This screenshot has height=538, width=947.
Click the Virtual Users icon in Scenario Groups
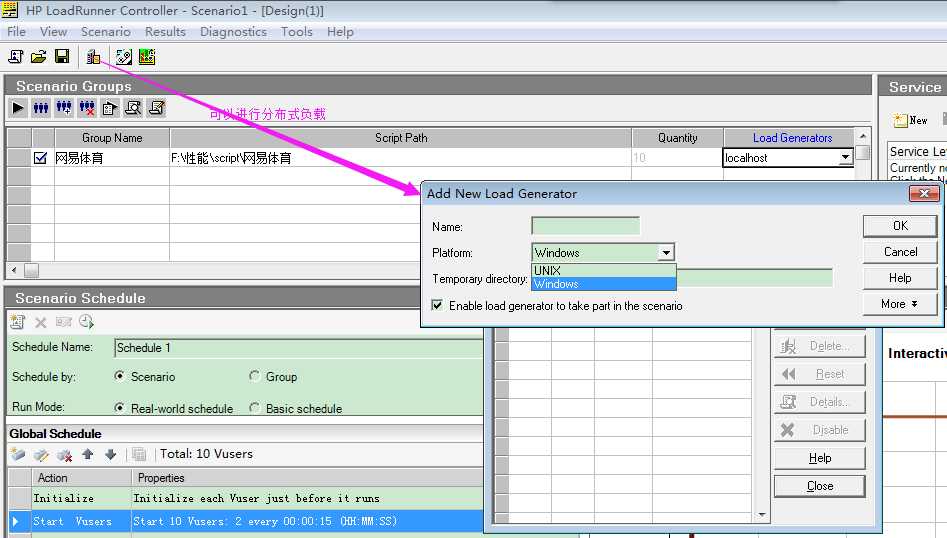click(x=41, y=108)
